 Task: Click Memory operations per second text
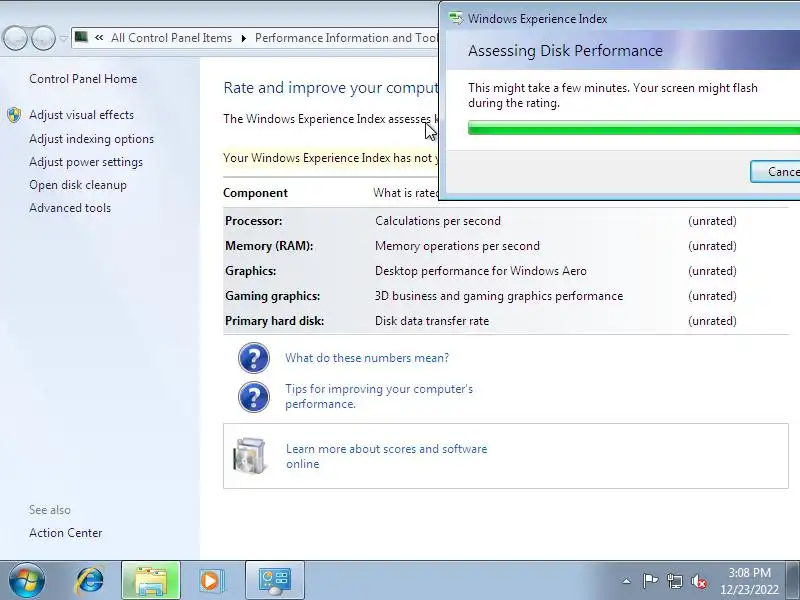[457, 246]
